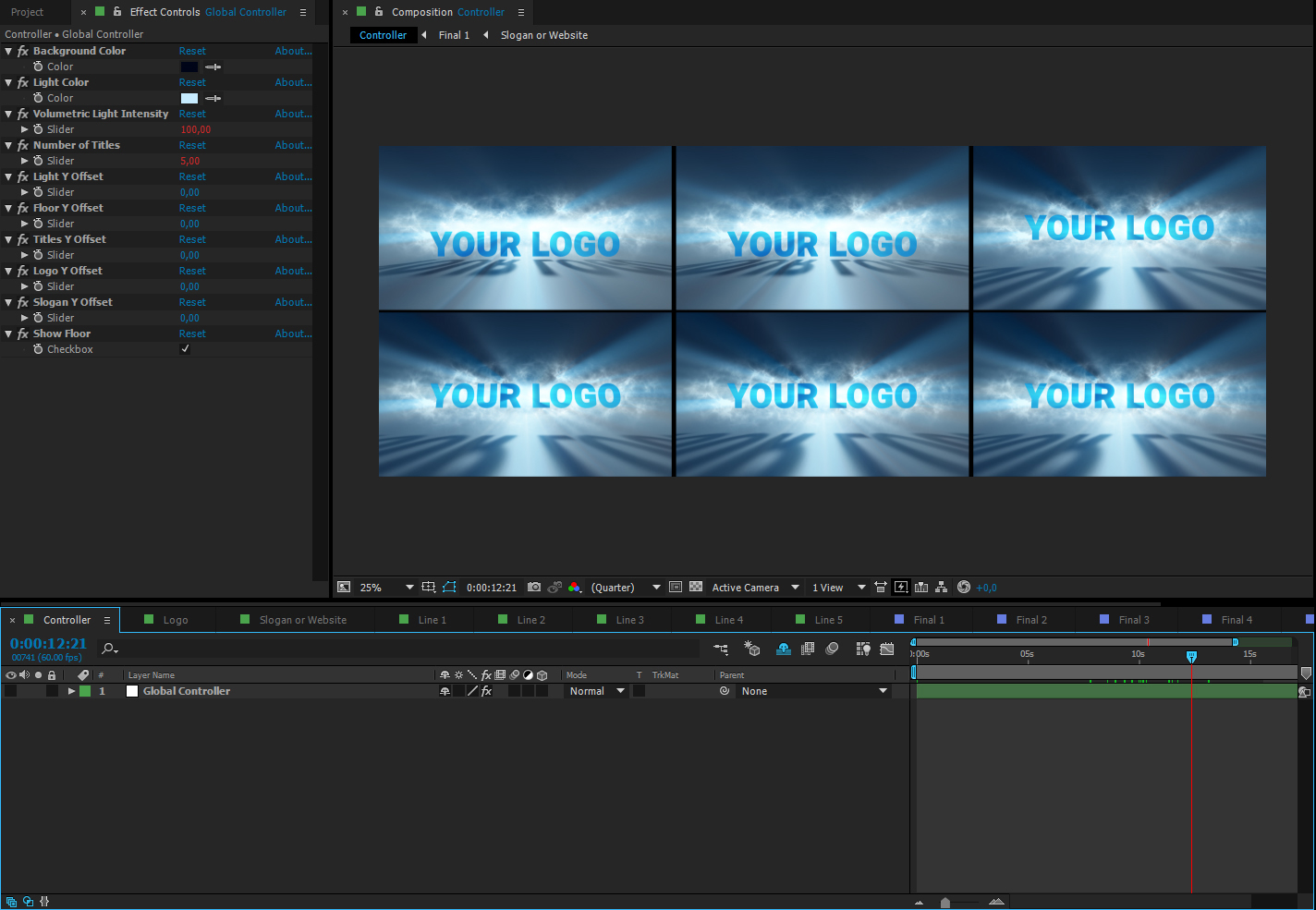The image size is (1316, 910).
Task: Toggle effects switch on Global Controller layer
Action: 486,691
